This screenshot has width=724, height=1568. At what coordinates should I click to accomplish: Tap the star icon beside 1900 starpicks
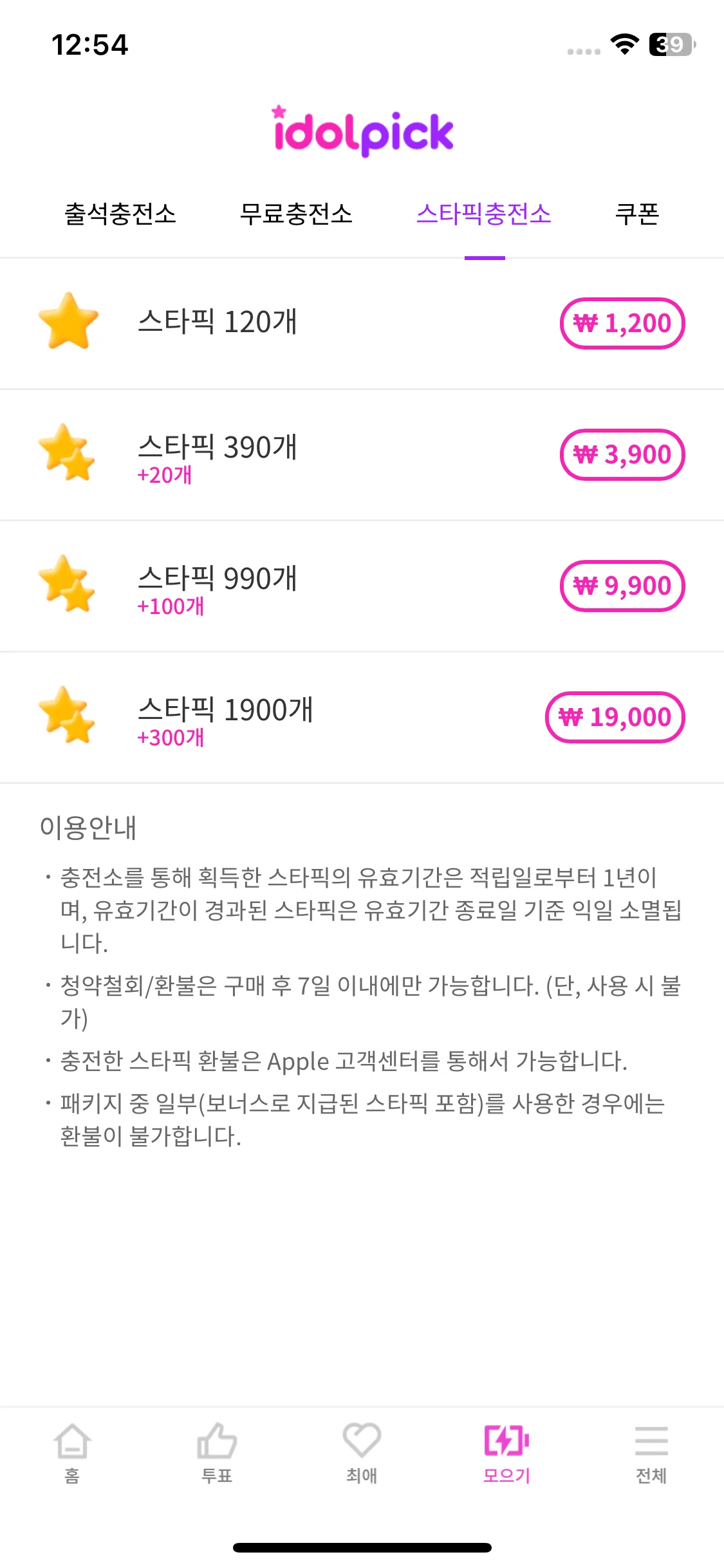point(67,715)
